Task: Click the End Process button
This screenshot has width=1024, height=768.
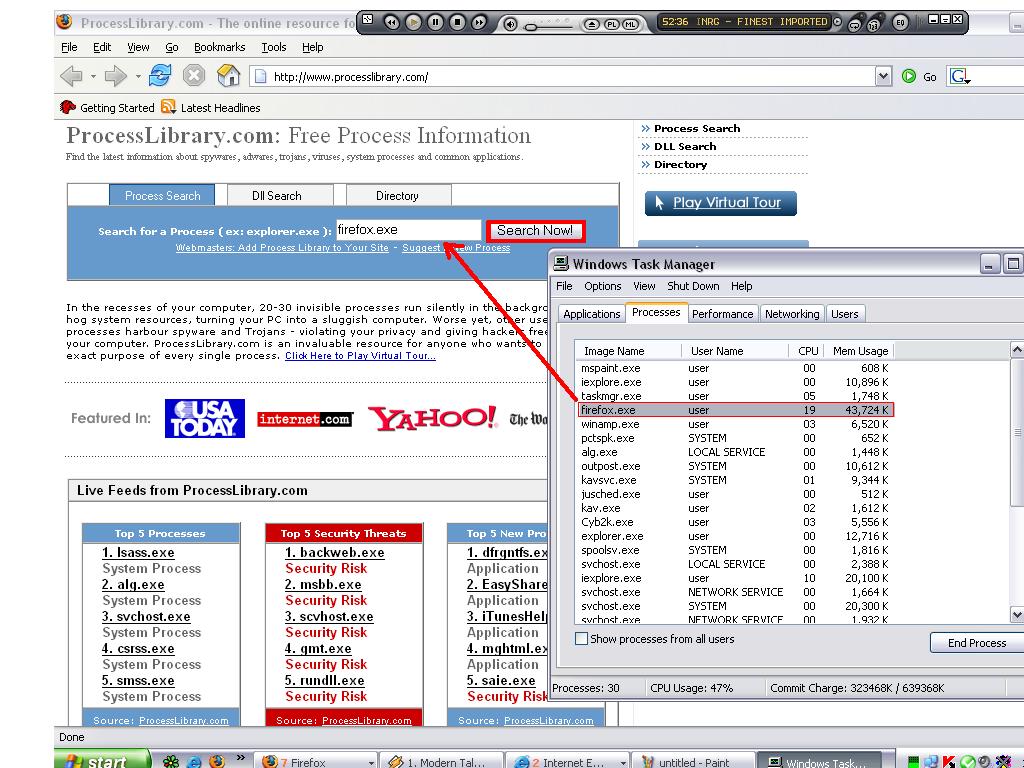Action: click(976, 643)
